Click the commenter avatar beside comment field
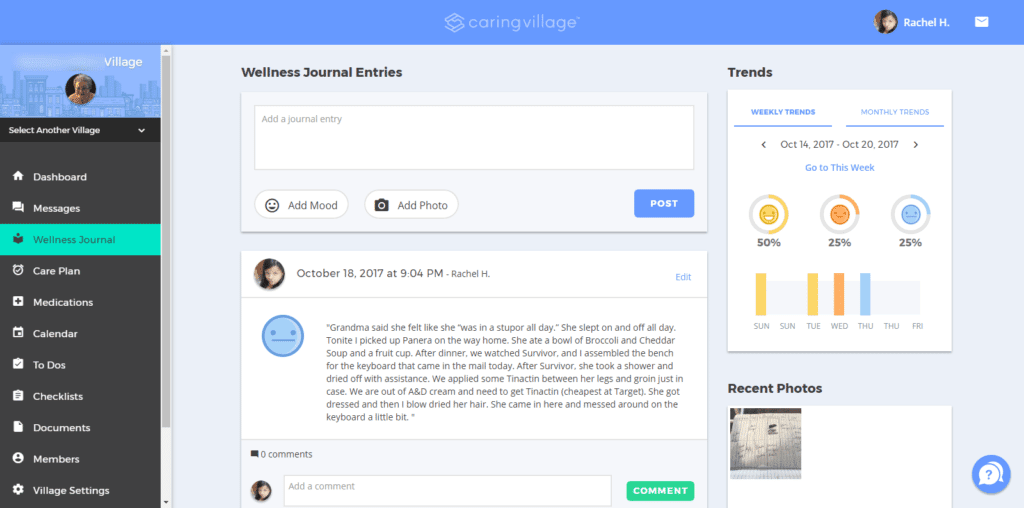The image size is (1024, 508). 261,491
